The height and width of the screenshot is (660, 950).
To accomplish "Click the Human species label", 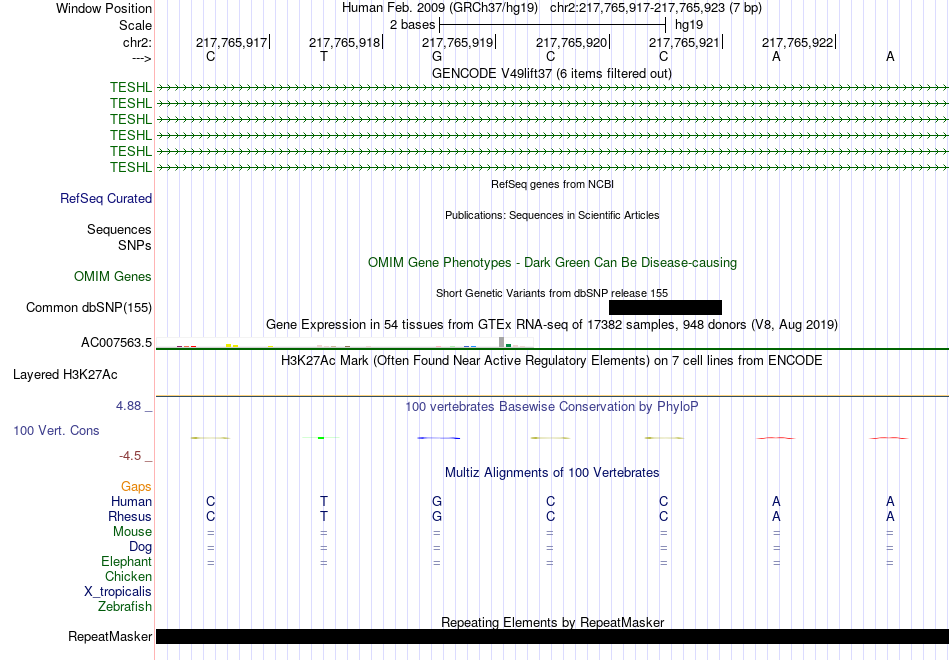I will coord(131,501).
